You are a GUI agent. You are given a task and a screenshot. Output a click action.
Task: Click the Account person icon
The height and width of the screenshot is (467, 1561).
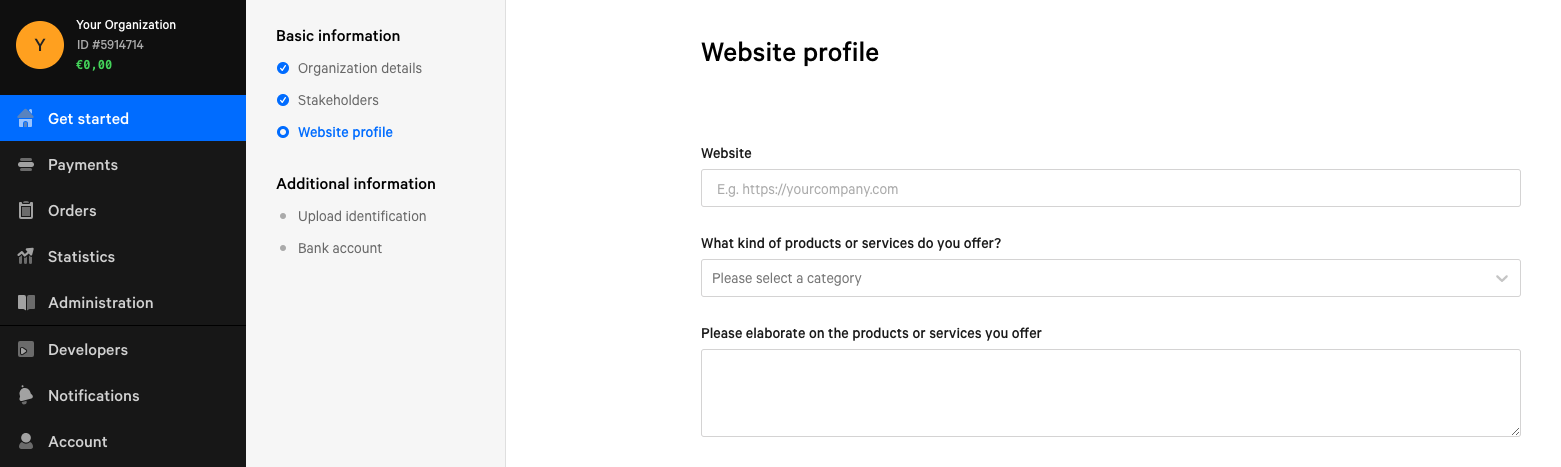point(26,441)
